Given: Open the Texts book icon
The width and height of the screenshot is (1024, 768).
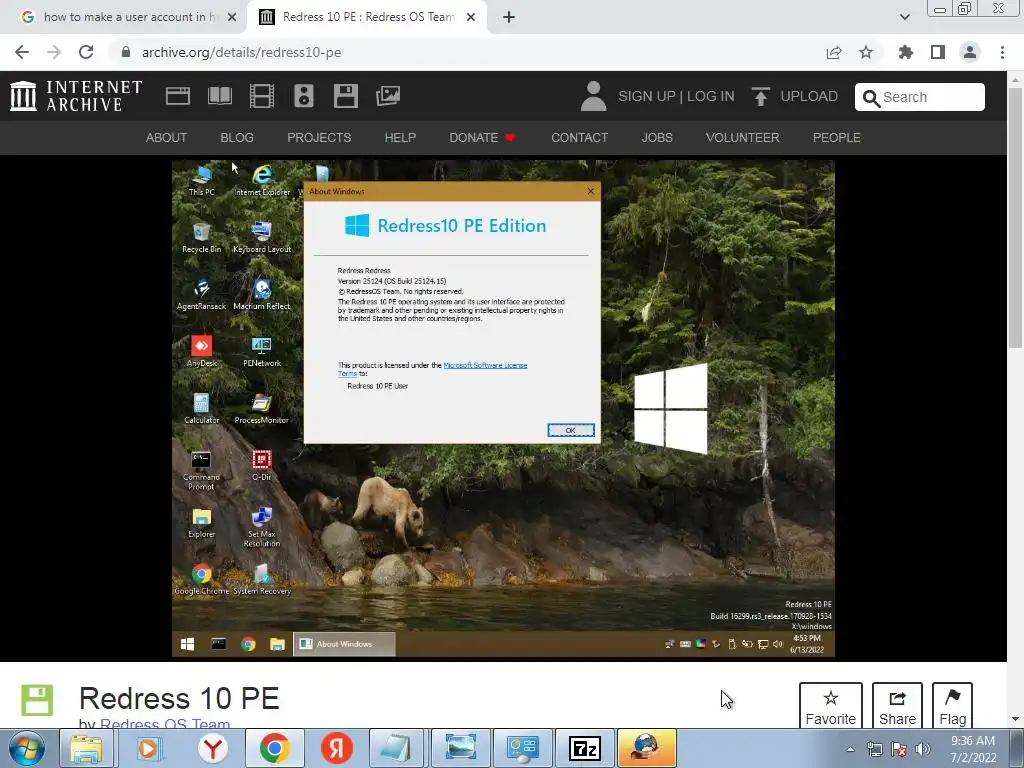Looking at the screenshot, I should (219, 96).
